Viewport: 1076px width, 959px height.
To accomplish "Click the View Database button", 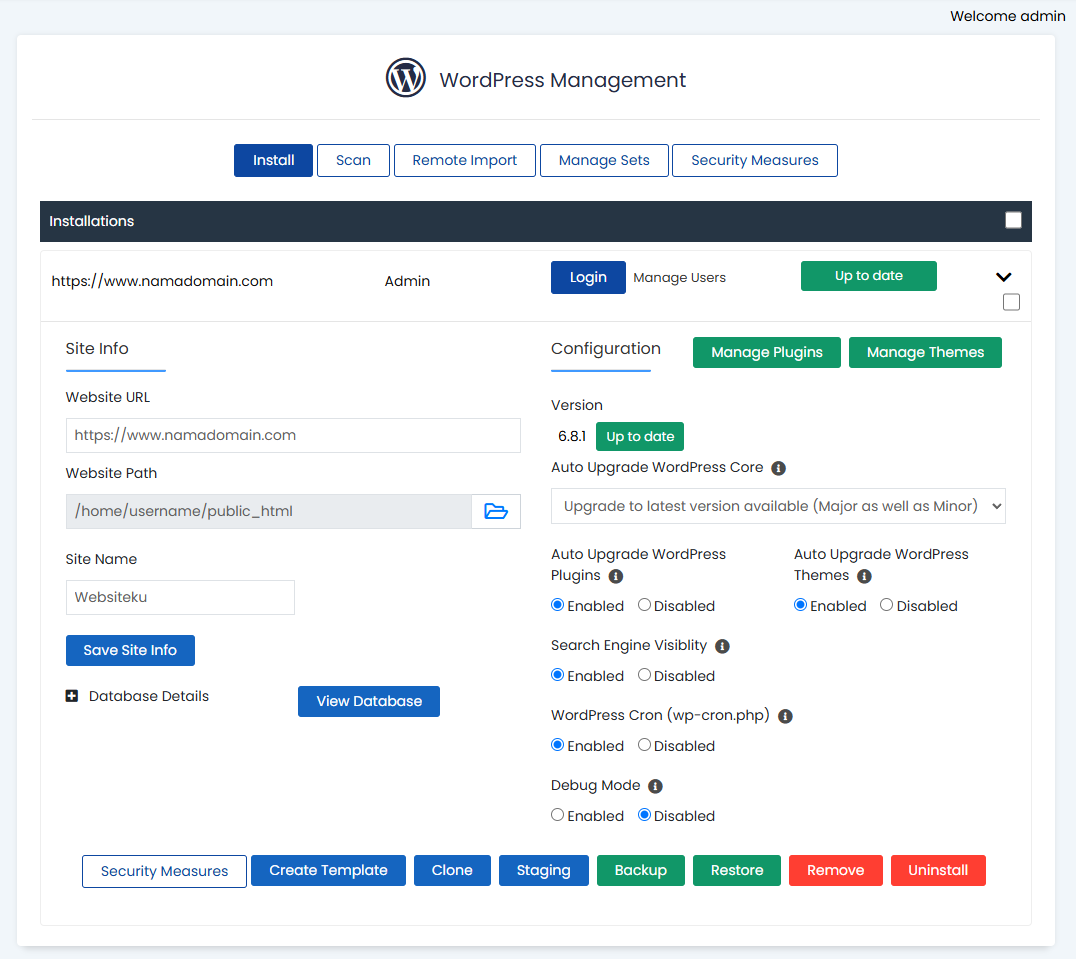I will click(369, 701).
